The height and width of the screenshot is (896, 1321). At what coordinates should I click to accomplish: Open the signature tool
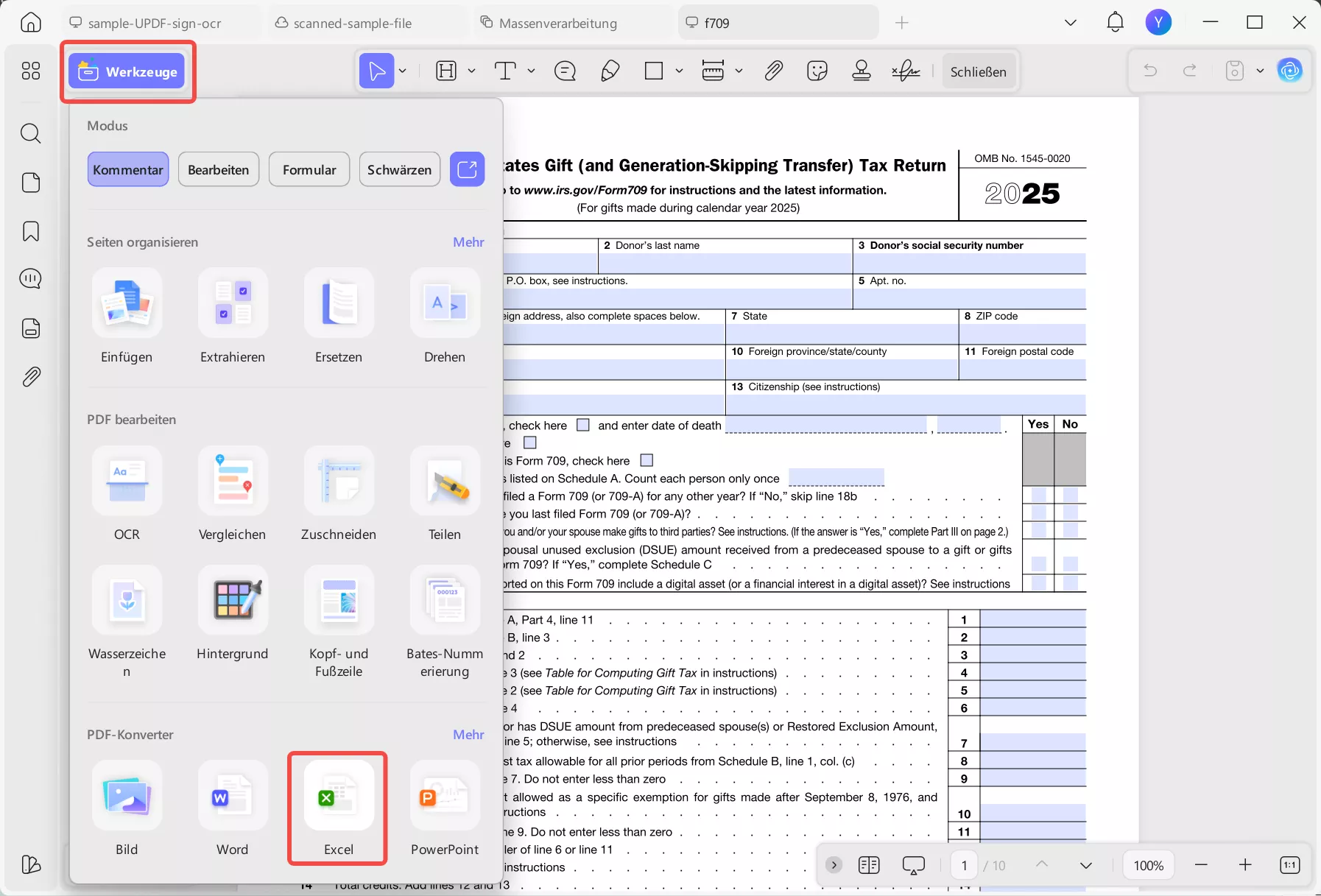[x=906, y=71]
